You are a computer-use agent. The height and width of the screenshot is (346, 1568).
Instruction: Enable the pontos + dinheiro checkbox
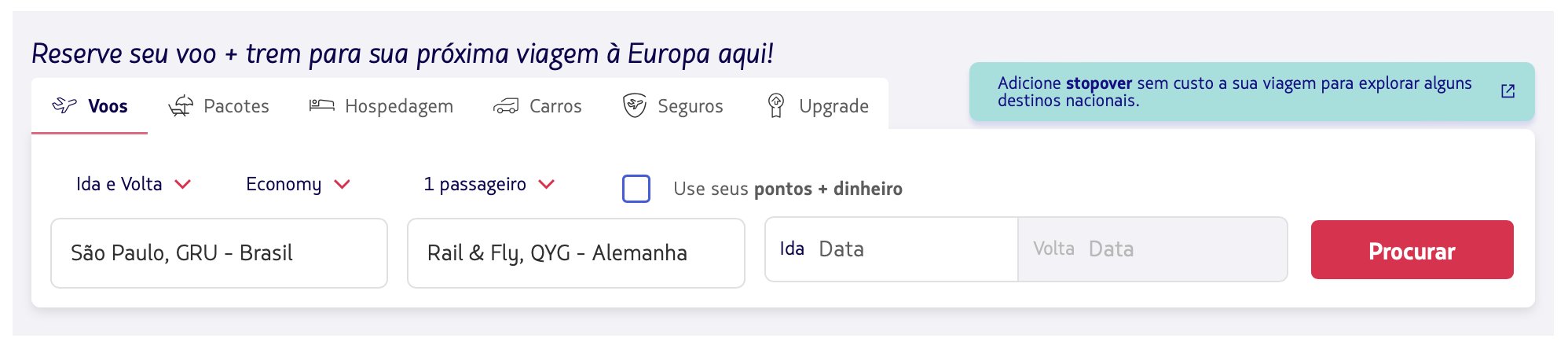(636, 189)
